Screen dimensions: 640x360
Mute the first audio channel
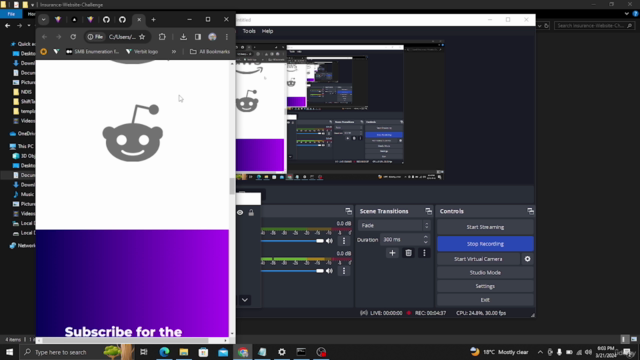(329, 241)
